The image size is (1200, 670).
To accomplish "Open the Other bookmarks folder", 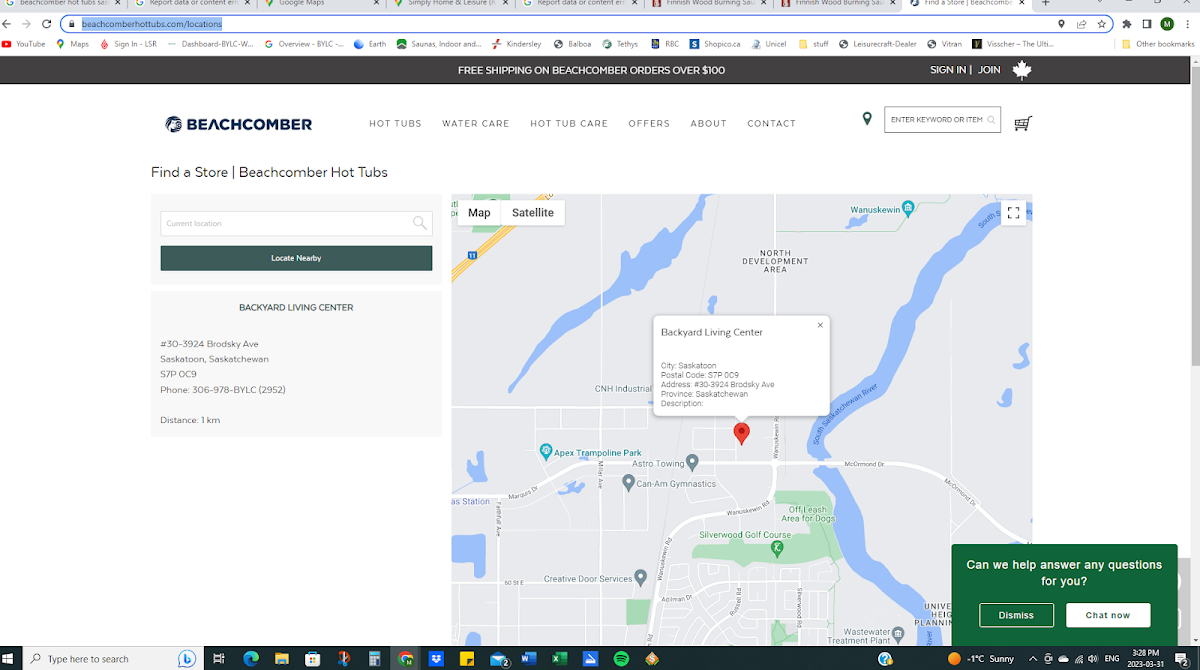I will [x=1158, y=44].
